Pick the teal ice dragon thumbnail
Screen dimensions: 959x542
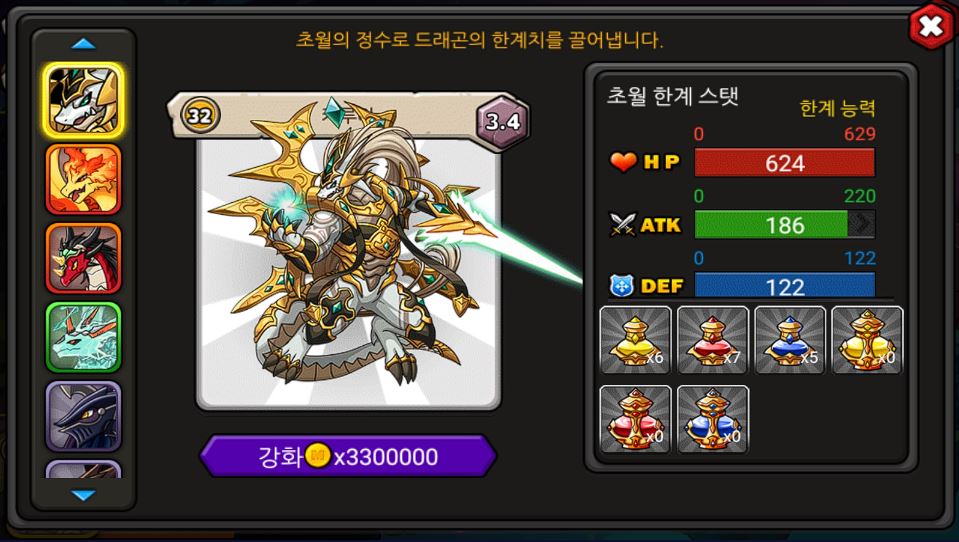83,337
